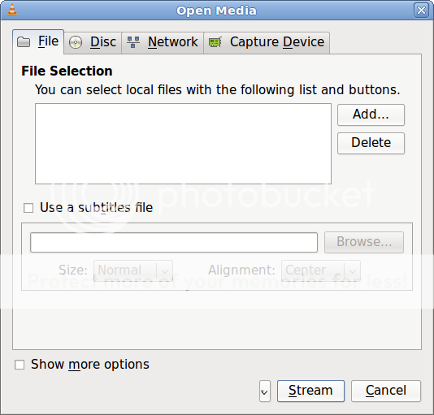Screen dimensions: 434x415
Task: Click the VLC cone icon in title bar
Action: click(x=12, y=10)
